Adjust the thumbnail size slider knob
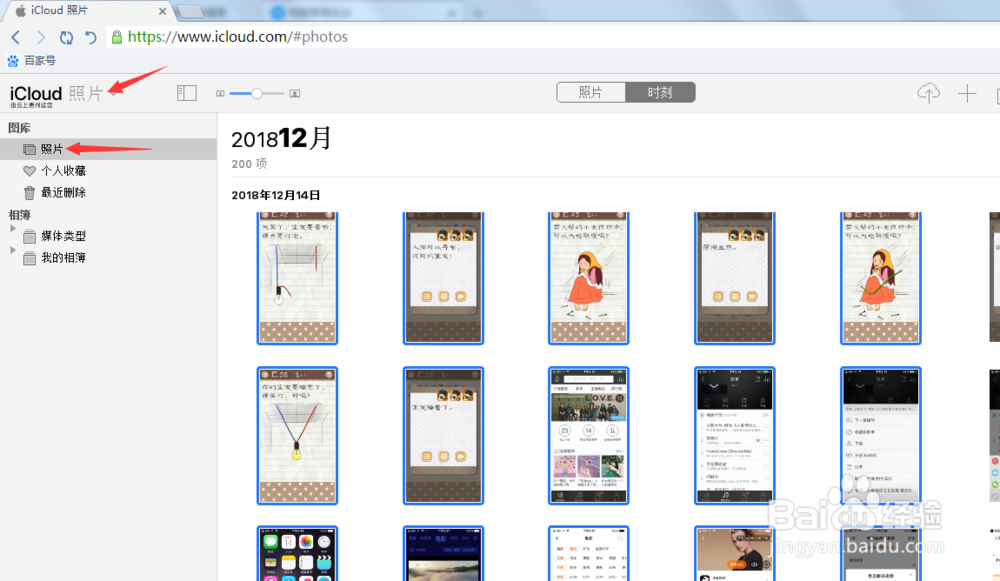This screenshot has width=1000, height=581. coord(256,94)
